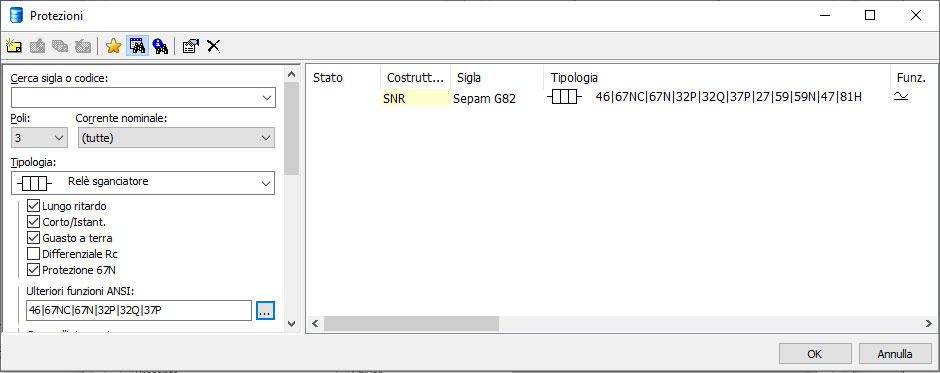940x373 pixels.
Task: Uncheck Corto/Istant. checkbox
Action: pyautogui.click(x=34, y=221)
